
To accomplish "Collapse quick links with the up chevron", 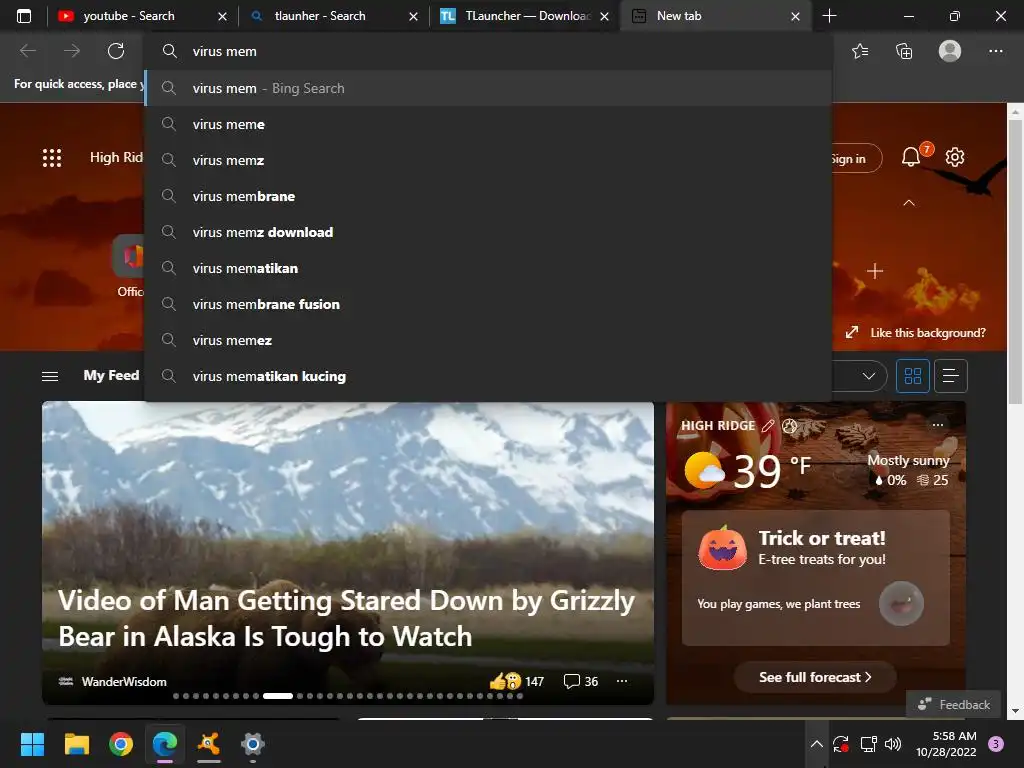I will pos(908,203).
